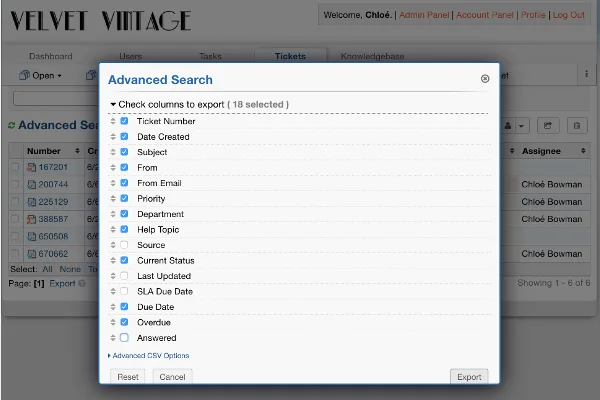The image size is (600, 400).
Task: Switch to the Users tab
Action: click(130, 56)
